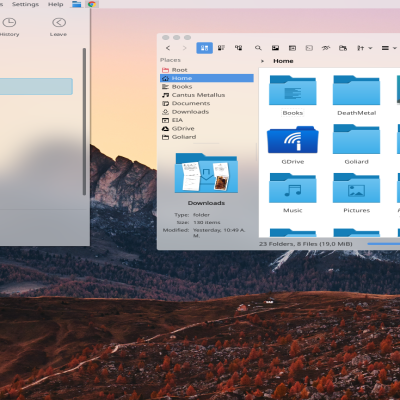The image size is (400, 400).
Task: Select the highlighted blue entry in left window
Action: pos(36,87)
